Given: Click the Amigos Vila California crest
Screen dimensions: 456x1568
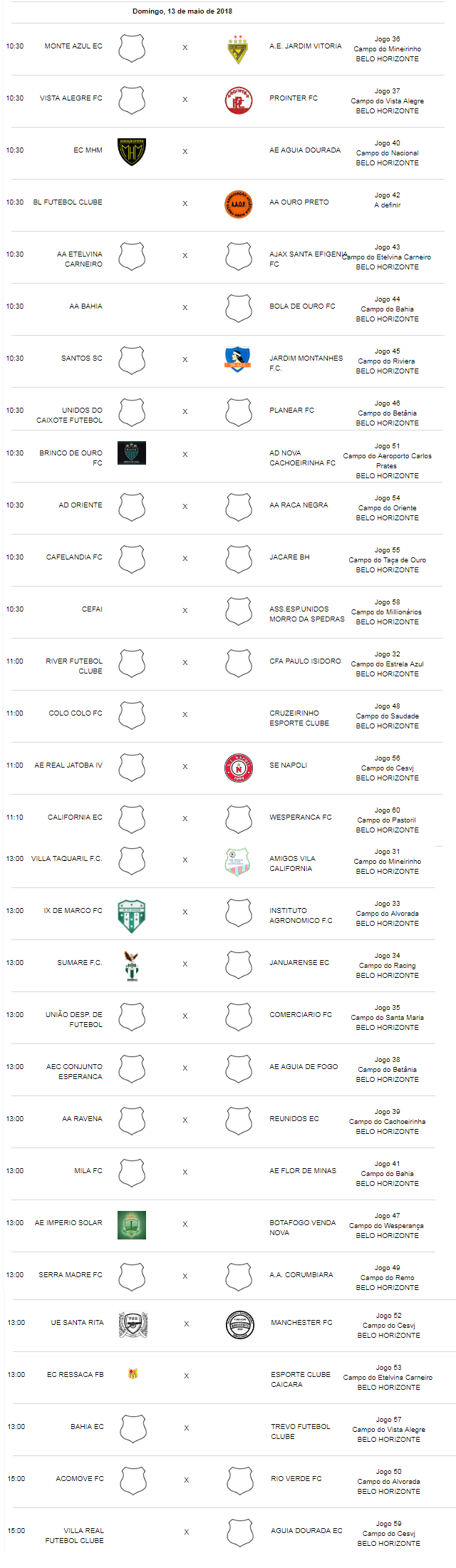Looking at the screenshot, I should pos(238,862).
